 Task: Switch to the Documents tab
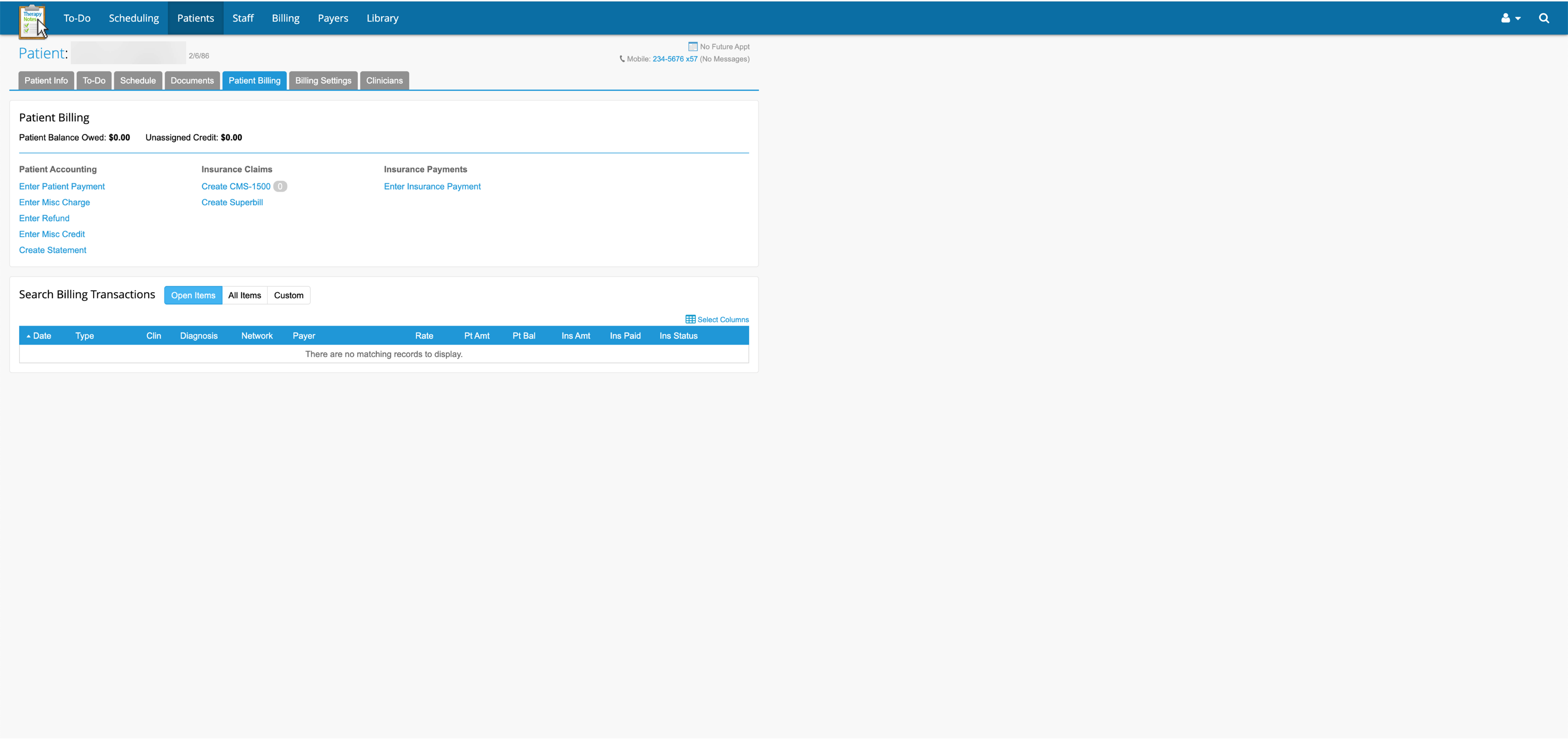pos(192,81)
